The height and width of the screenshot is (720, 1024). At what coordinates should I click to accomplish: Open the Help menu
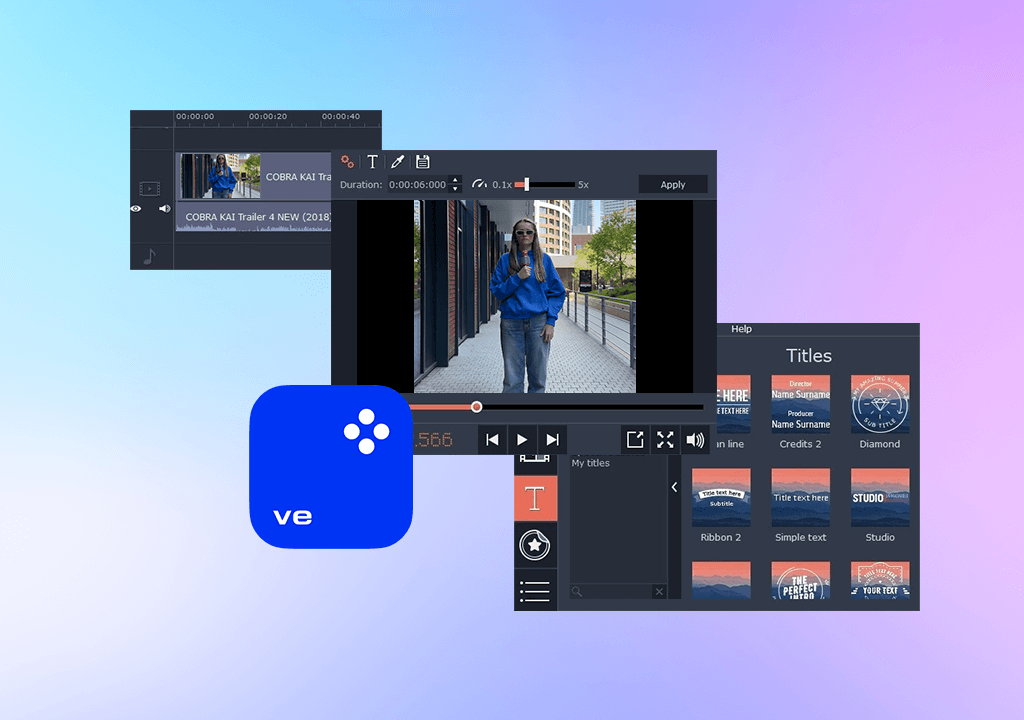click(x=741, y=329)
